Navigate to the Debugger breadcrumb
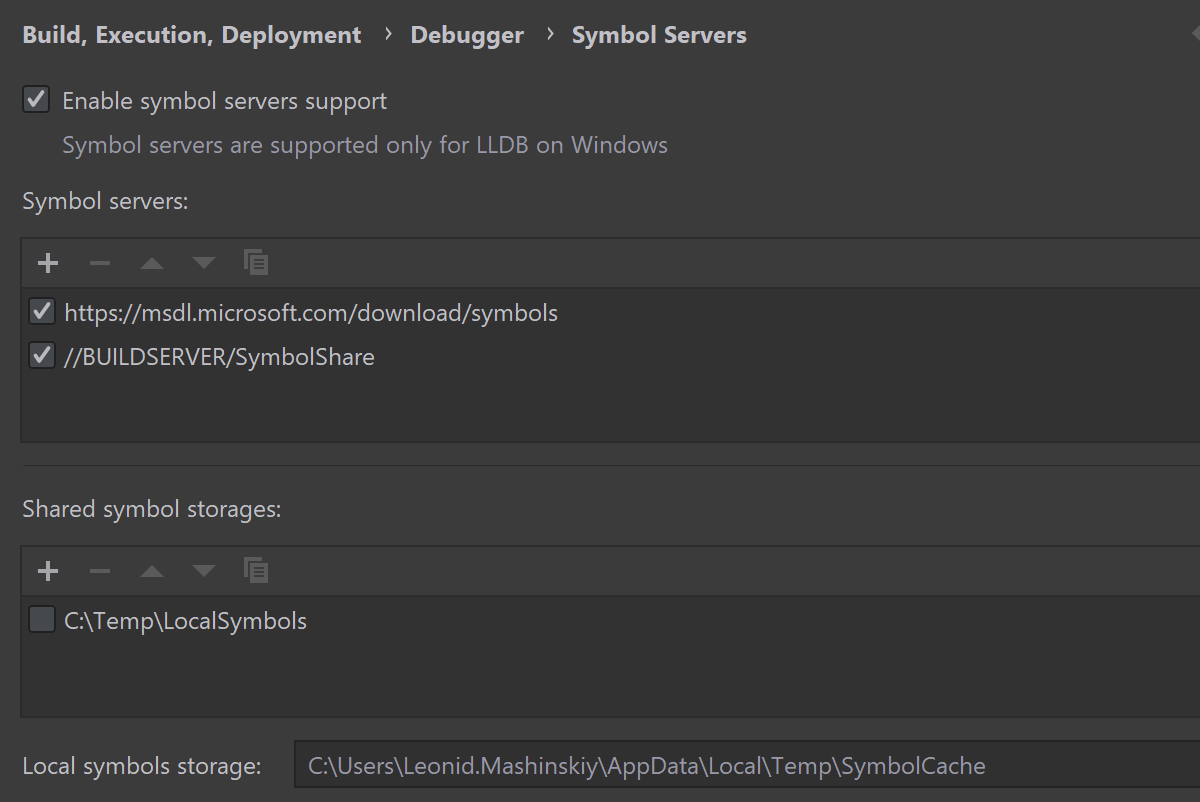Viewport: 1200px width, 802px height. click(467, 35)
